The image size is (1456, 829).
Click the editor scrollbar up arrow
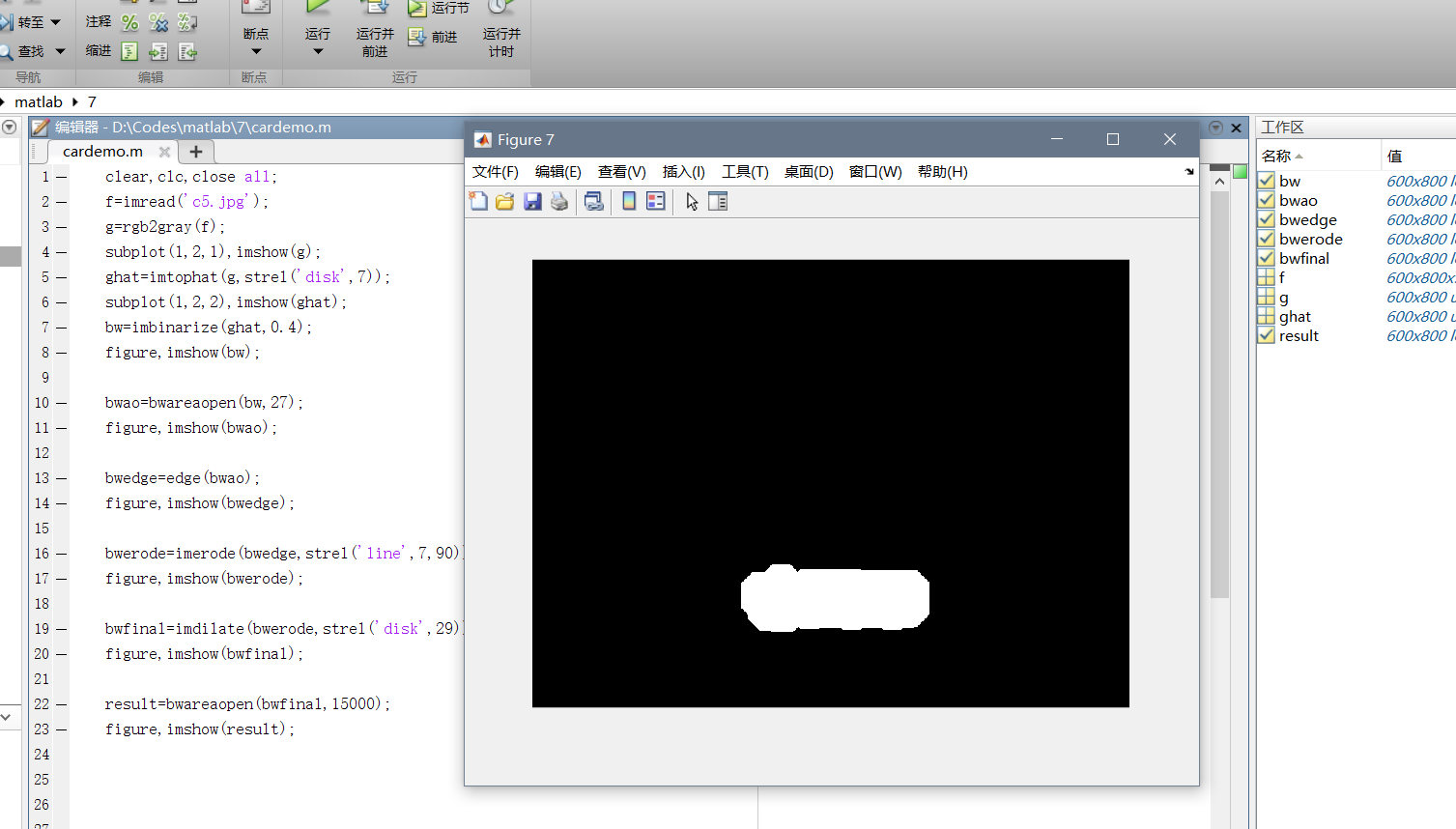coord(1219,181)
